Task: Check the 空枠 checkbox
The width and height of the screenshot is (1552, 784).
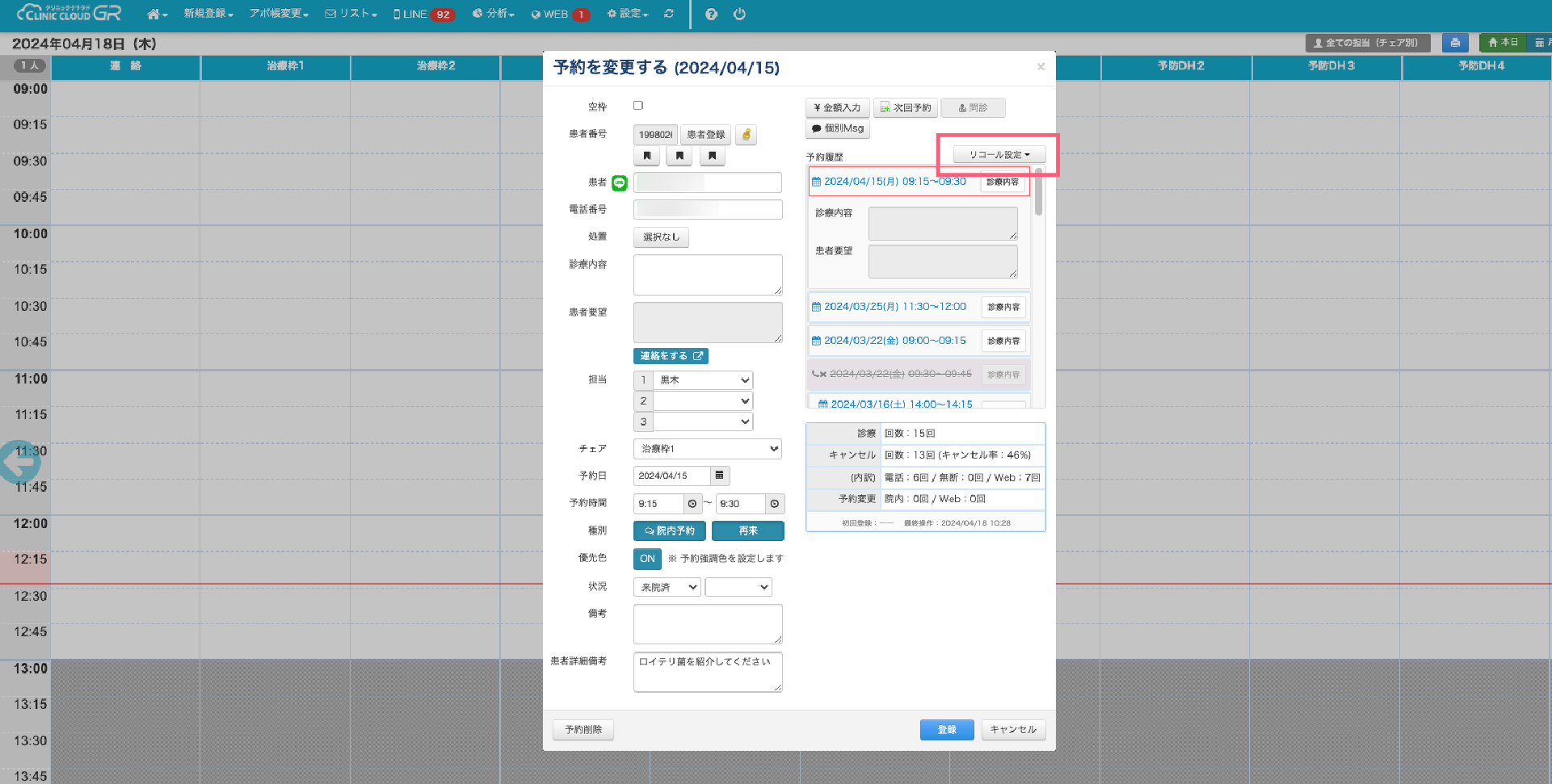Action: tap(638, 105)
